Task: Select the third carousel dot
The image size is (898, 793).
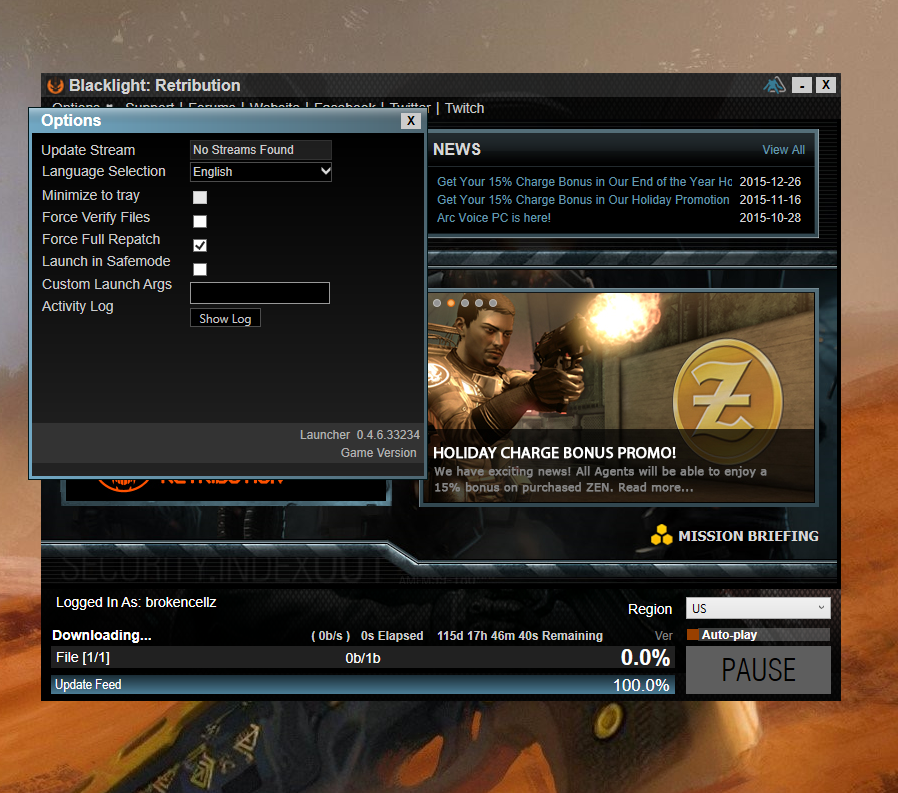Action: pyautogui.click(x=465, y=303)
